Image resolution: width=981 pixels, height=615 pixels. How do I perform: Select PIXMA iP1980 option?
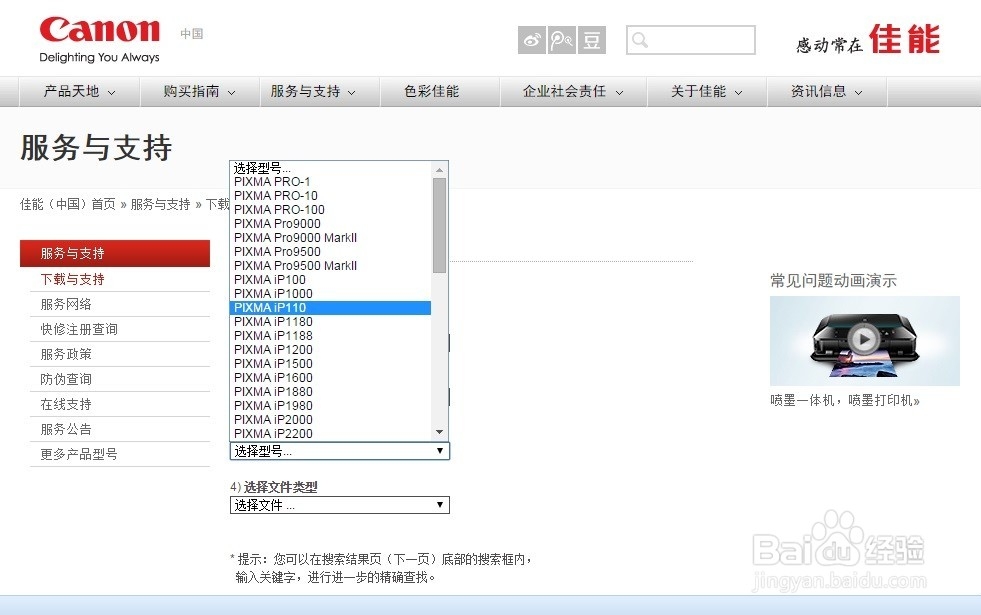coord(331,405)
